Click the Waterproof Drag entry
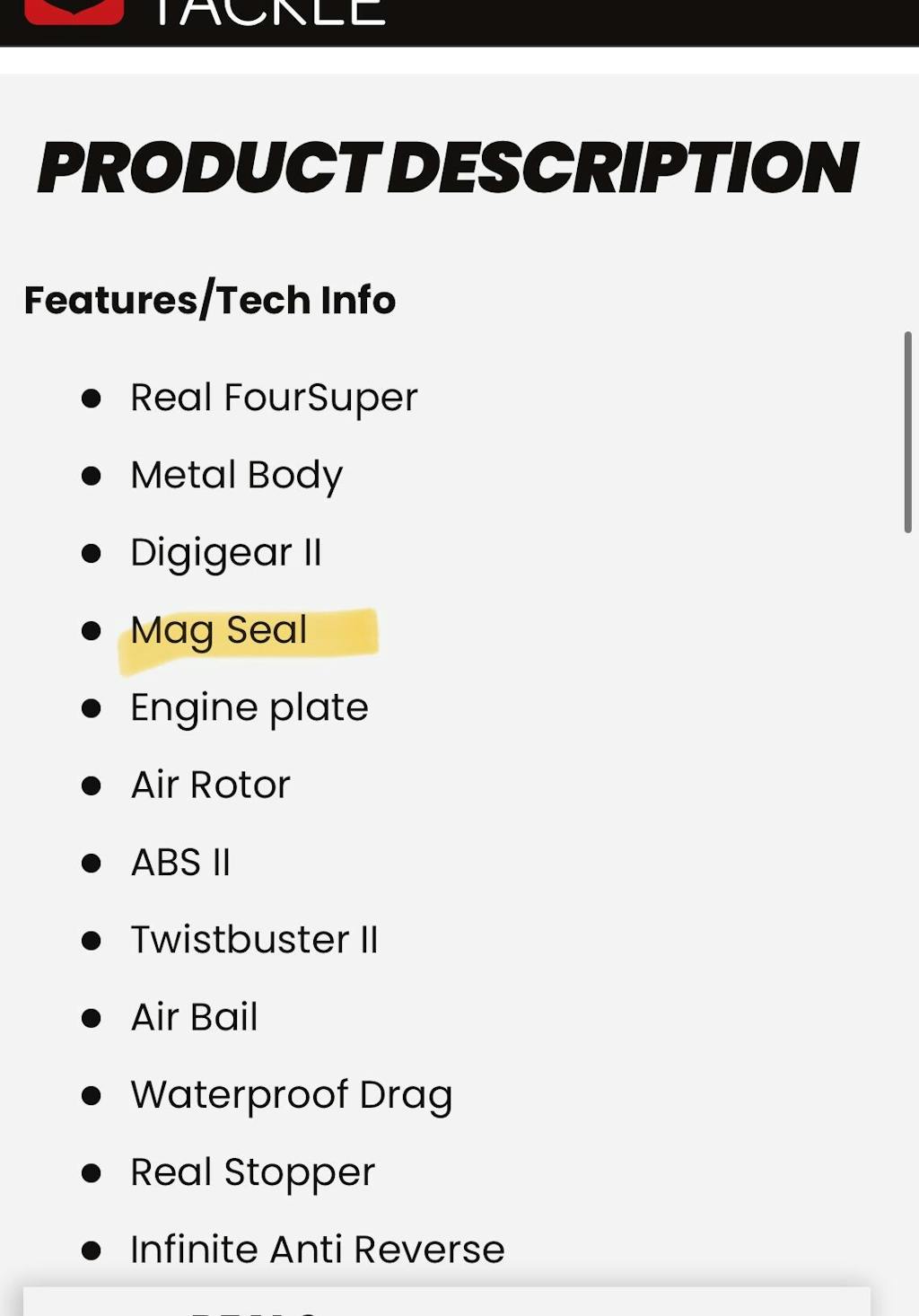The image size is (919, 1316). 292,1095
